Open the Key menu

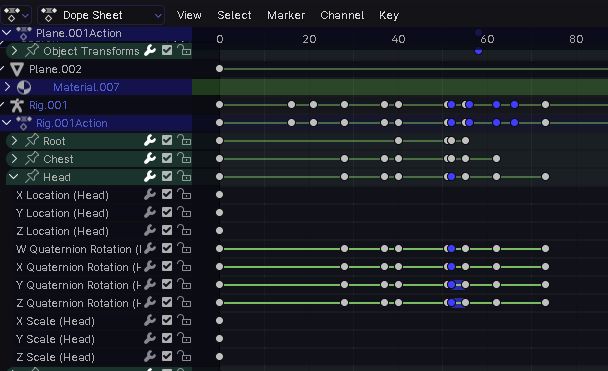(389, 15)
